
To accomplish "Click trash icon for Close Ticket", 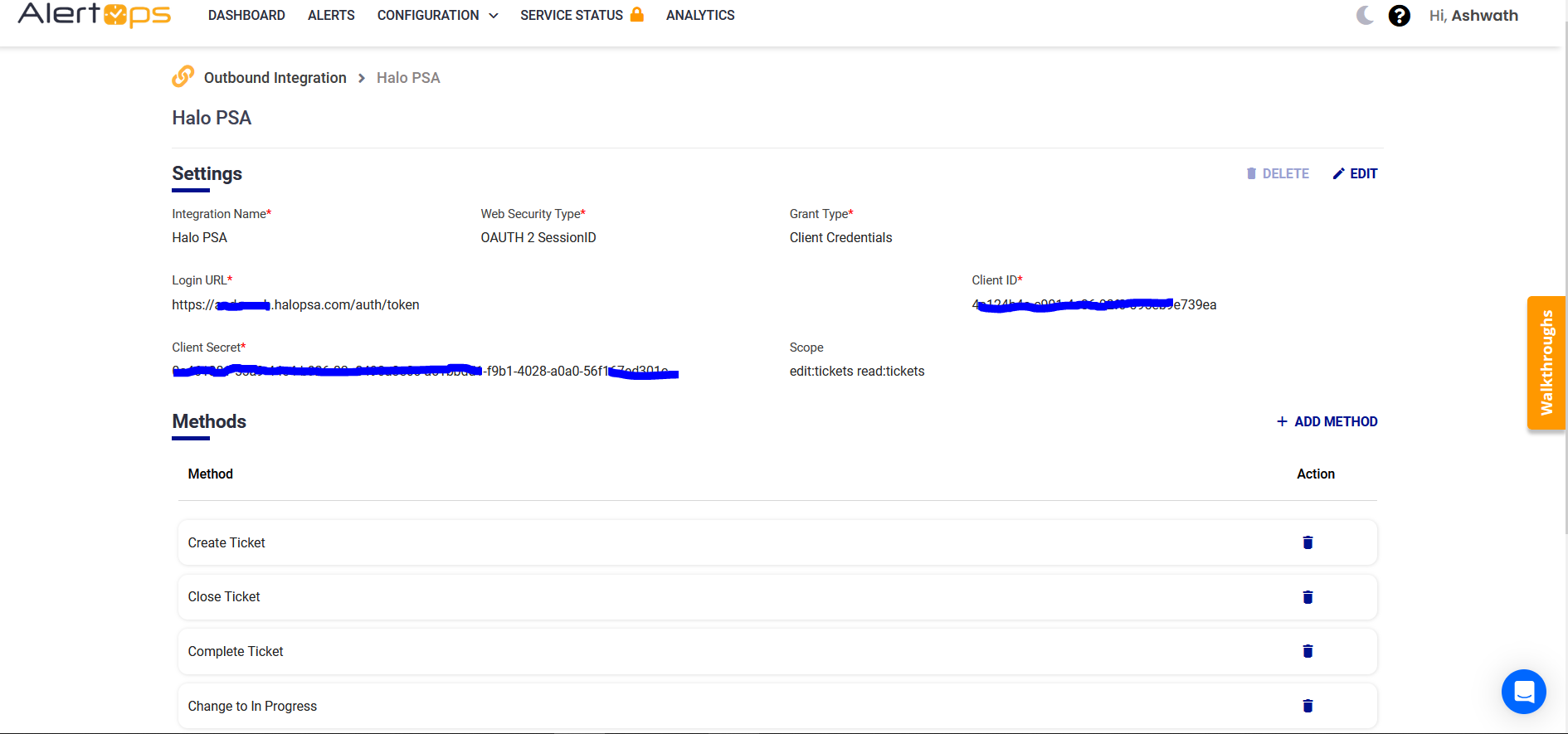I will click(1307, 597).
